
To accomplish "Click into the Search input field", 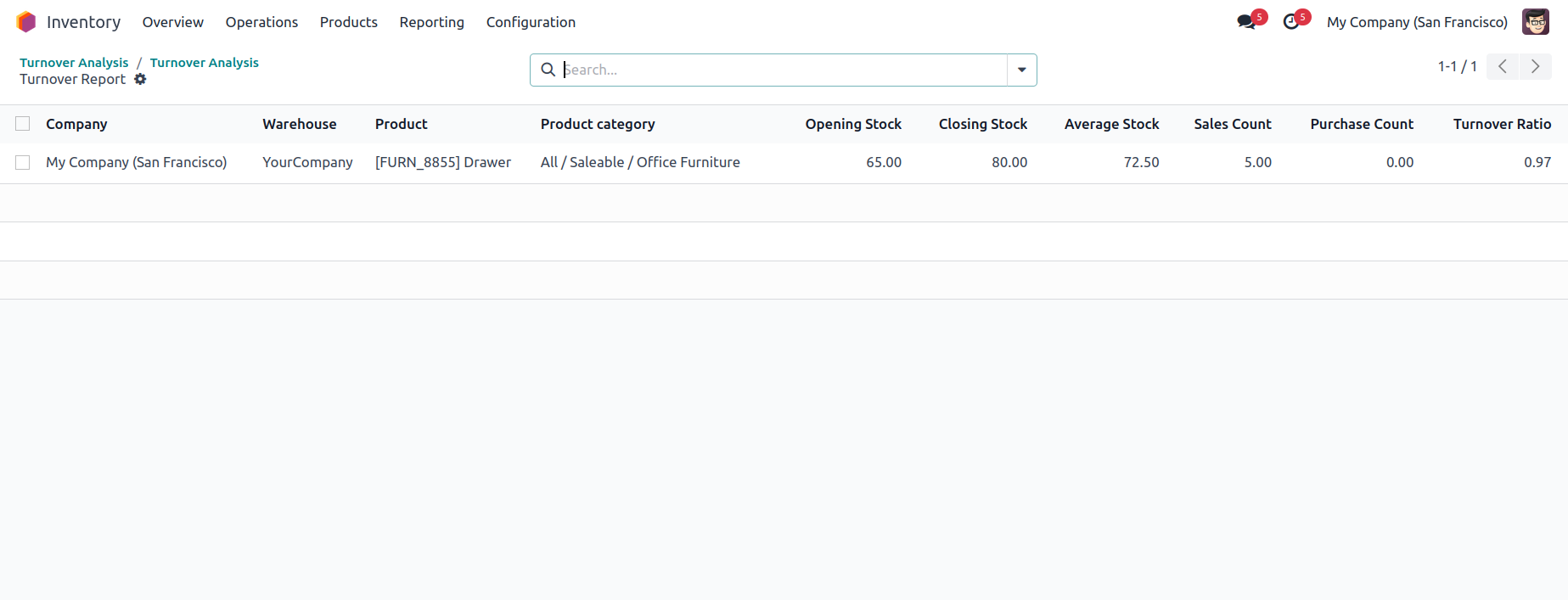I will pyautogui.click(x=781, y=70).
